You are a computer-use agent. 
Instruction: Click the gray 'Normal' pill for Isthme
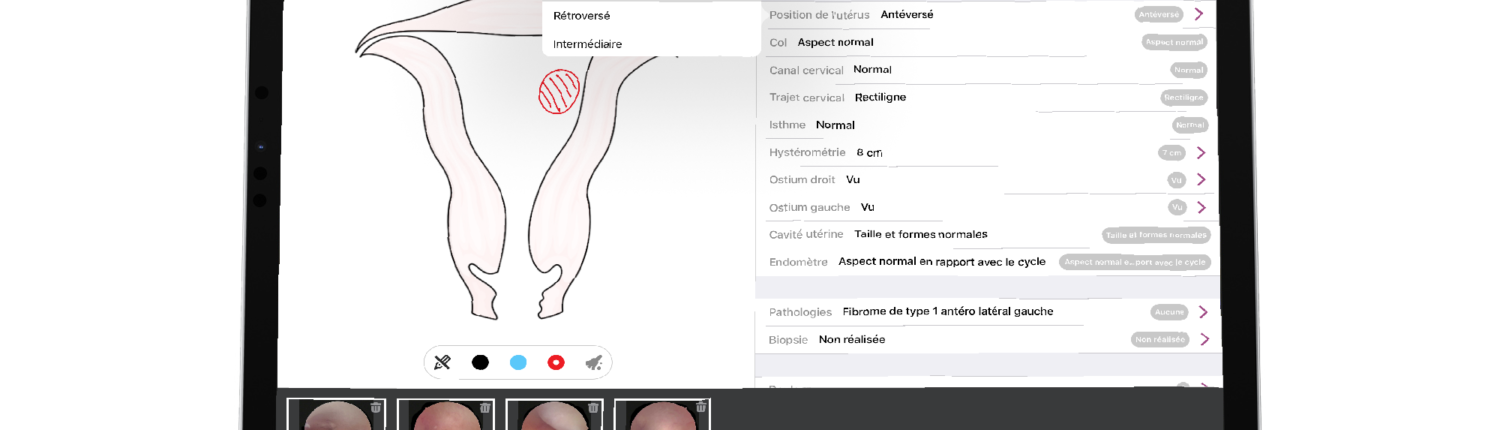pyautogui.click(x=1190, y=125)
